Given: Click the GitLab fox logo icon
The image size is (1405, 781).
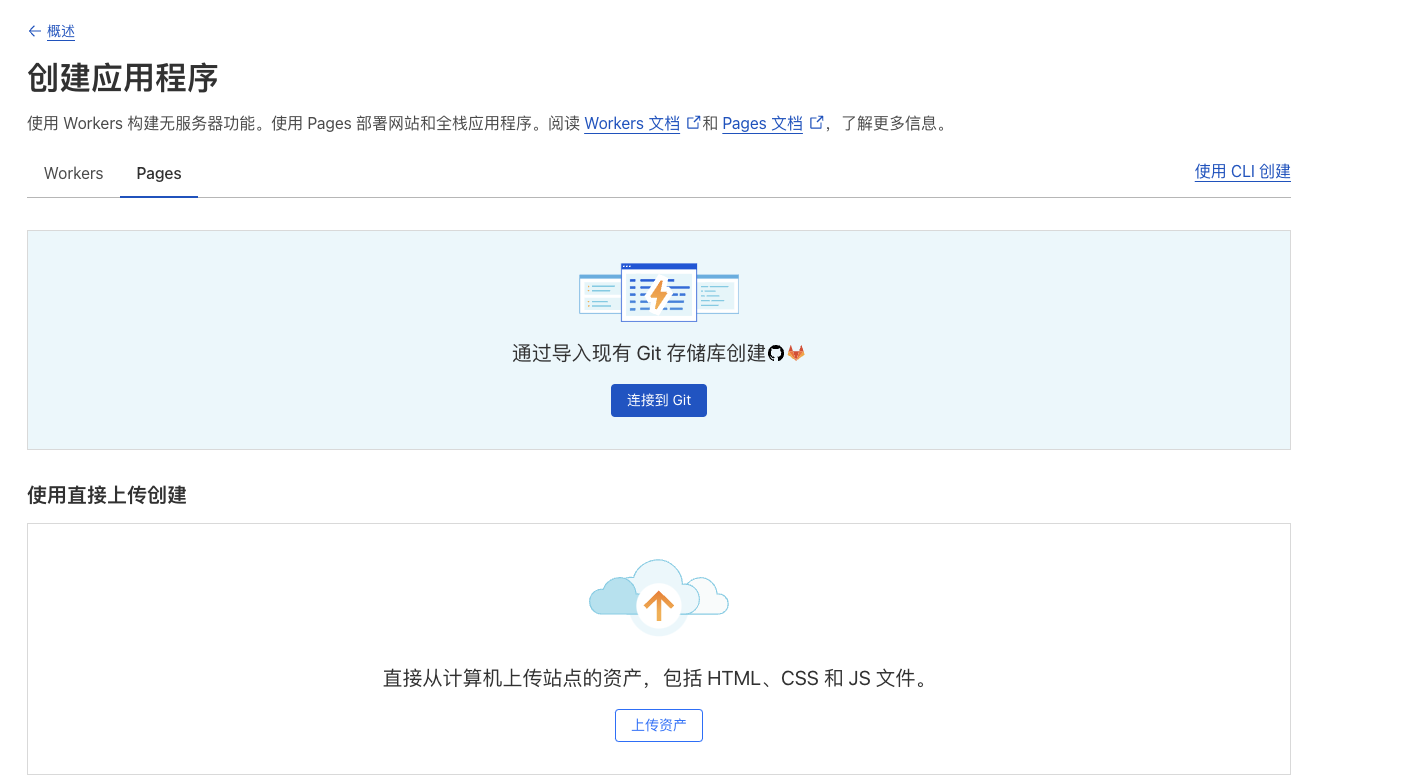Looking at the screenshot, I should pos(796,353).
